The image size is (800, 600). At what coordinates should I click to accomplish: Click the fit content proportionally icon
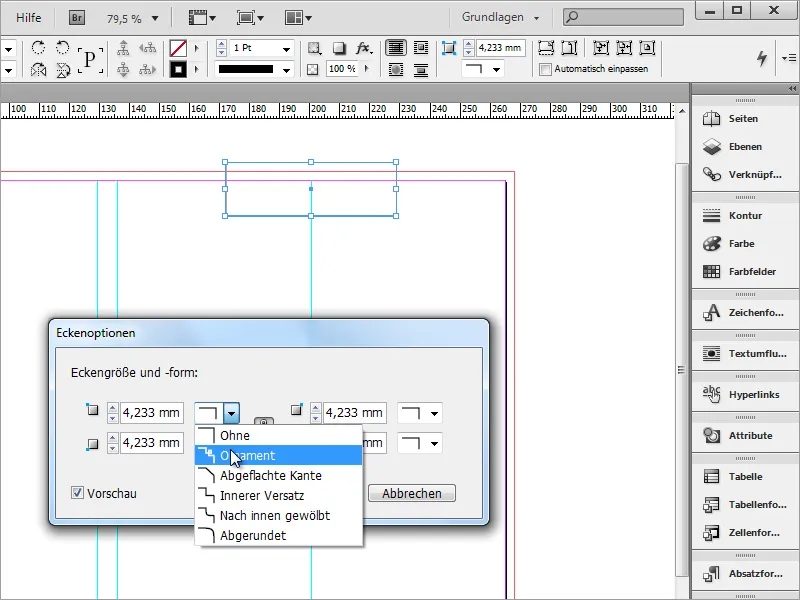(x=569, y=48)
